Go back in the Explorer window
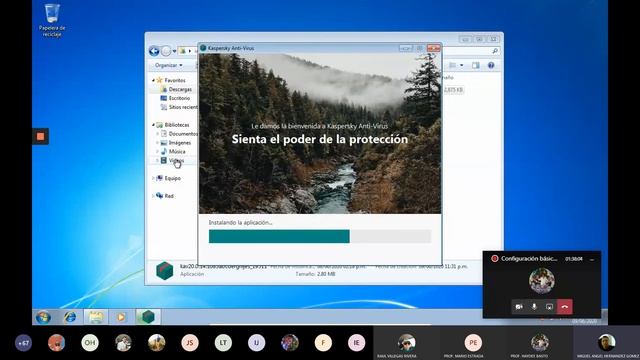 (x=154, y=51)
